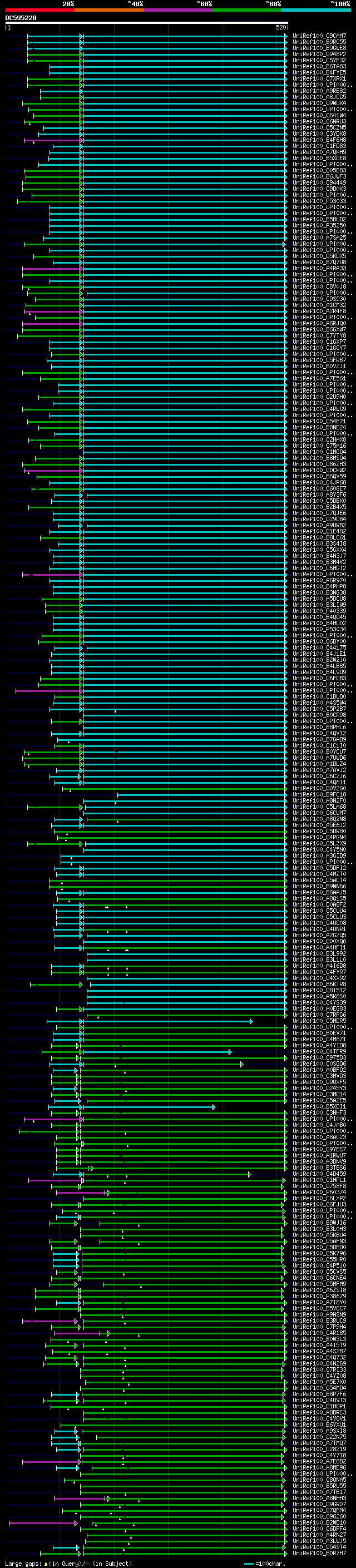Viewport: 356px width, 1568px height.
Task: Click hit label UniRef100_B4F6H8
Action: [319, 140]
